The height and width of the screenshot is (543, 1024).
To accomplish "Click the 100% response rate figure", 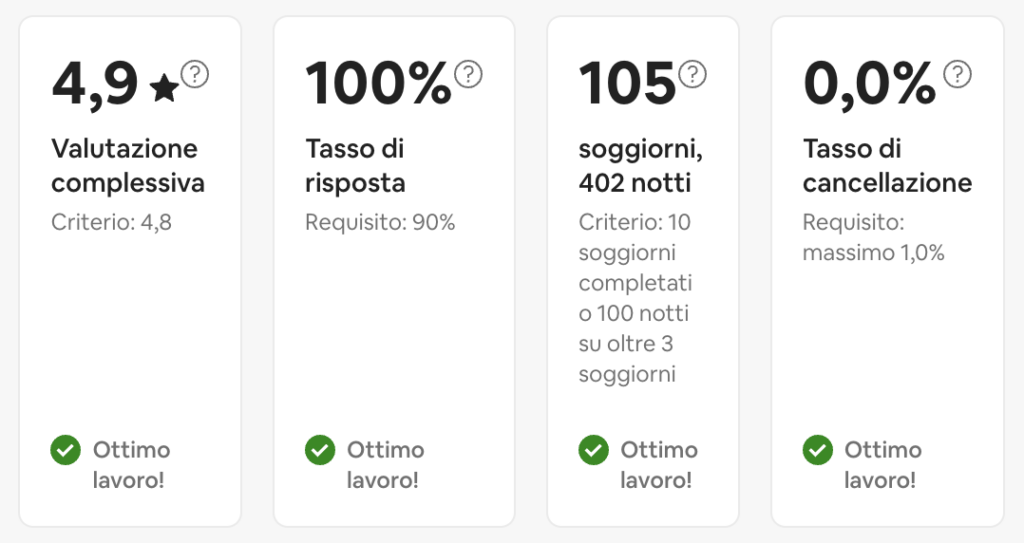I will (x=378, y=84).
